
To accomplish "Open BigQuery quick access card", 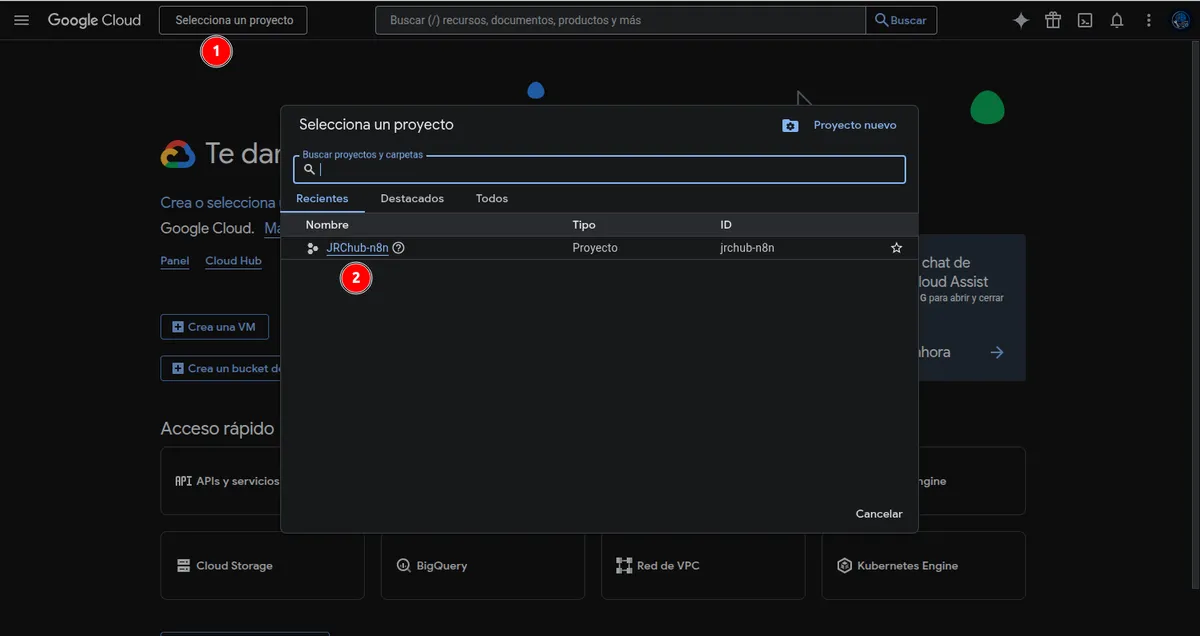I will click(482, 565).
